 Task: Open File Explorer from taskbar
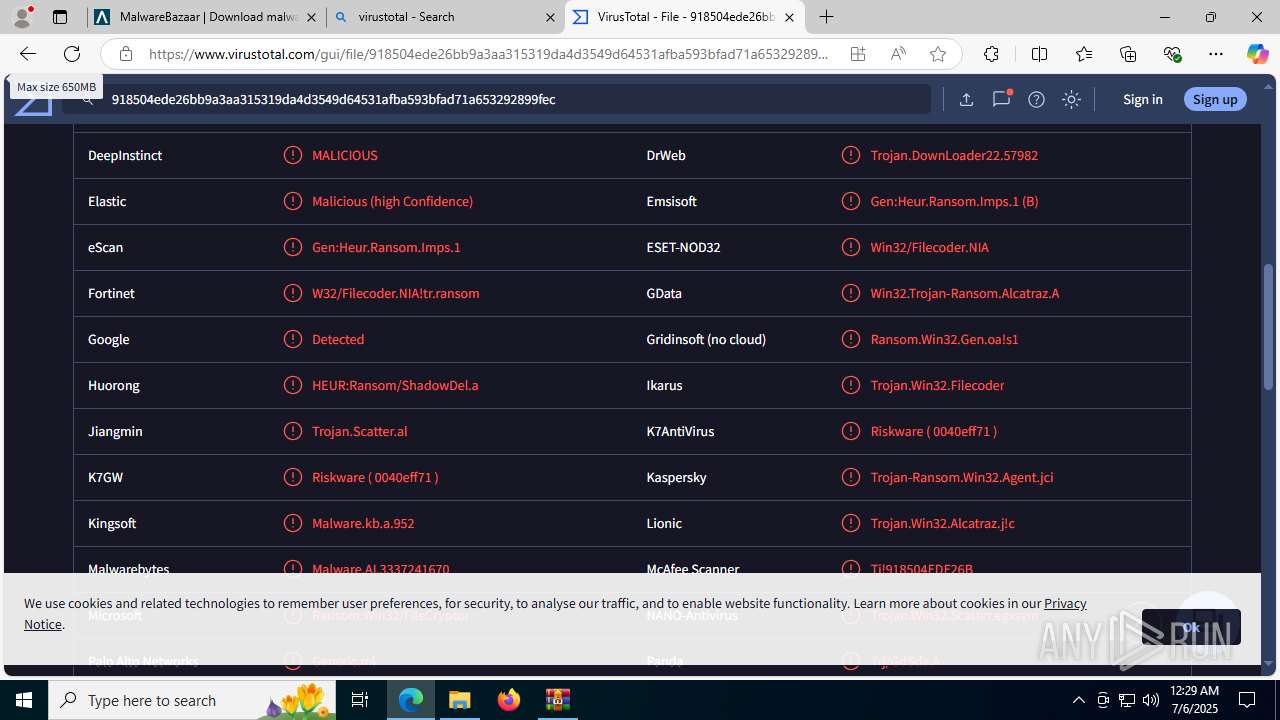coord(460,700)
